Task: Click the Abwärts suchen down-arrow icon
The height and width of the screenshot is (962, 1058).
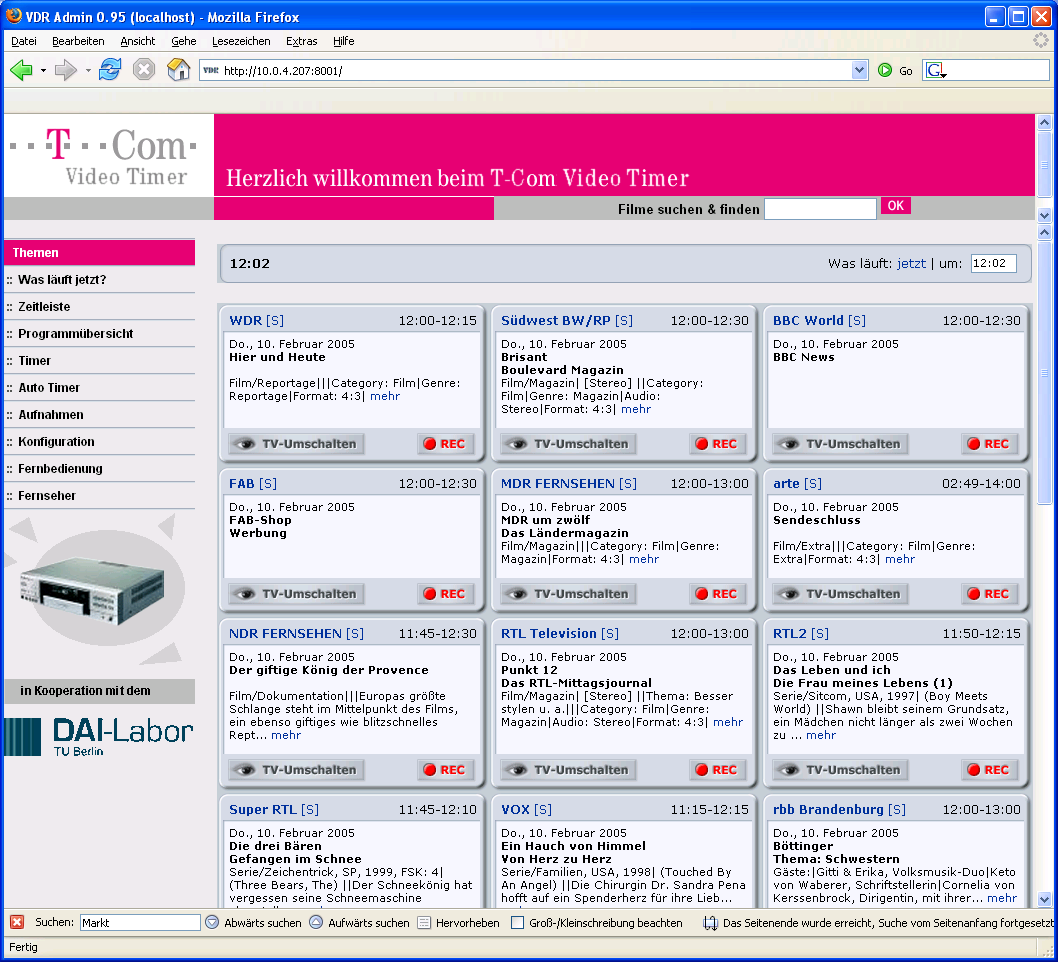Action: click(212, 922)
